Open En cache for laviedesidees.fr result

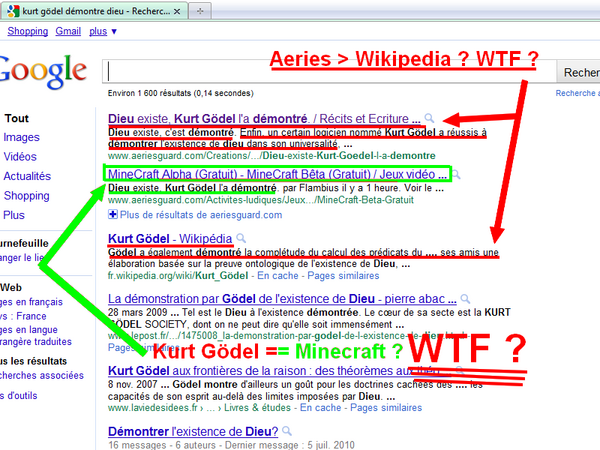tap(321, 408)
